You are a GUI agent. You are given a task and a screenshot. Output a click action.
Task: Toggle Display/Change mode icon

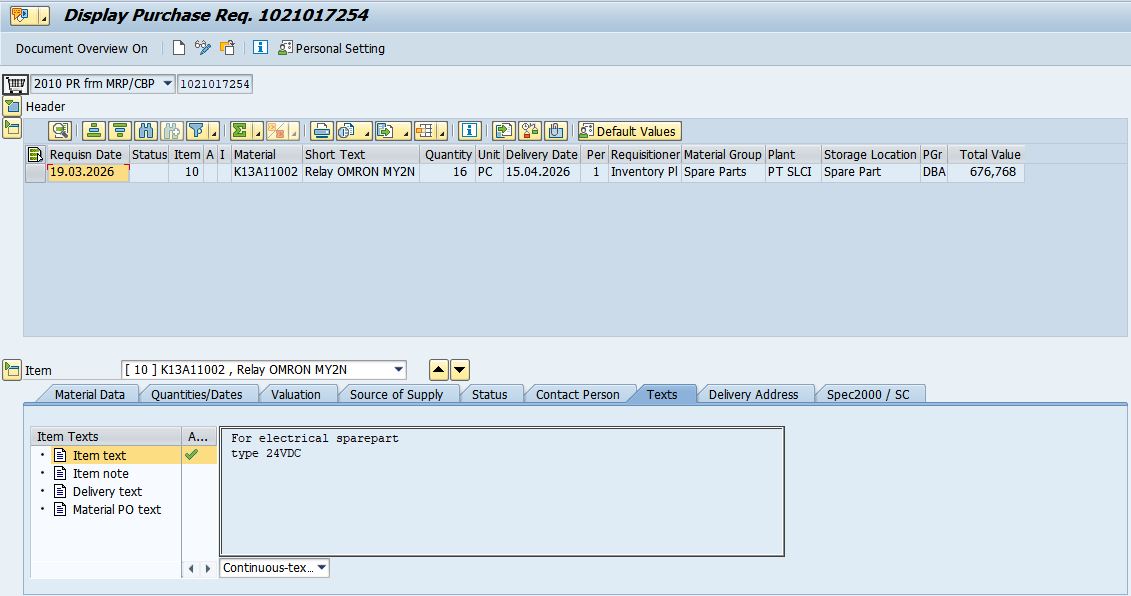click(x=203, y=48)
